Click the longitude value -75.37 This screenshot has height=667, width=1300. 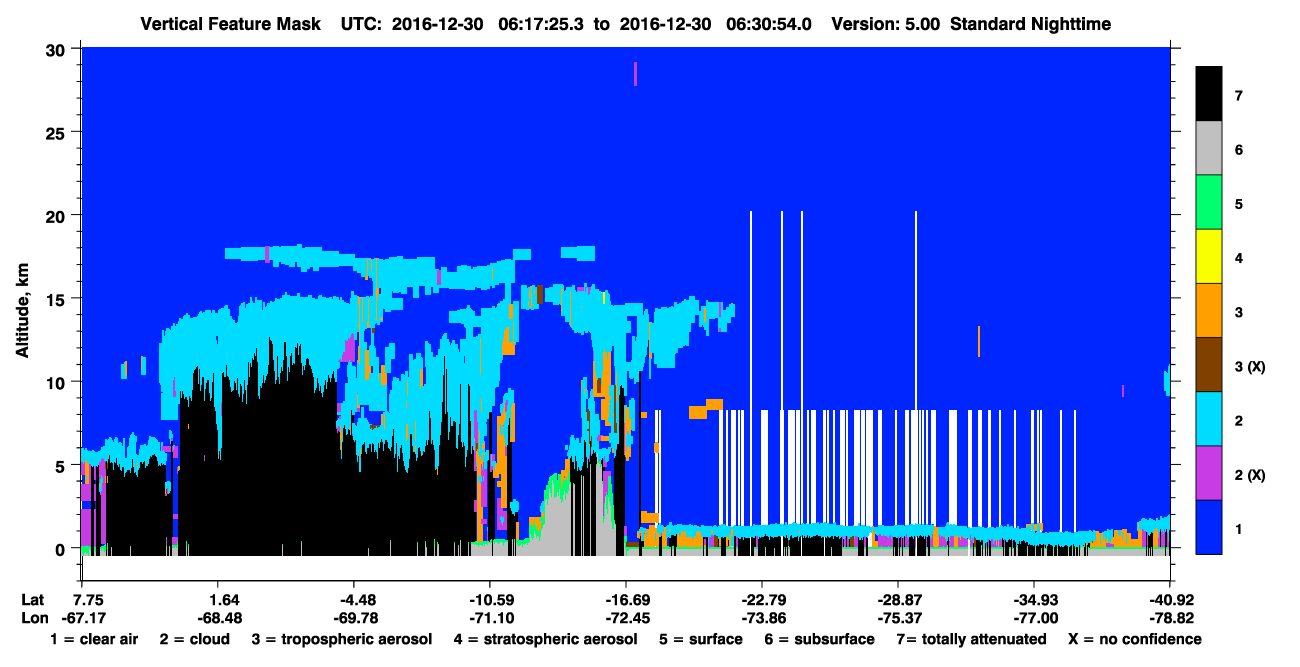(x=898, y=618)
